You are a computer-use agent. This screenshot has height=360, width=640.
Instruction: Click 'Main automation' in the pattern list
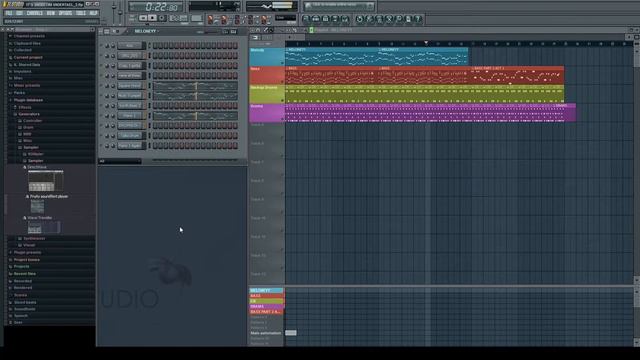pyautogui.click(x=267, y=333)
